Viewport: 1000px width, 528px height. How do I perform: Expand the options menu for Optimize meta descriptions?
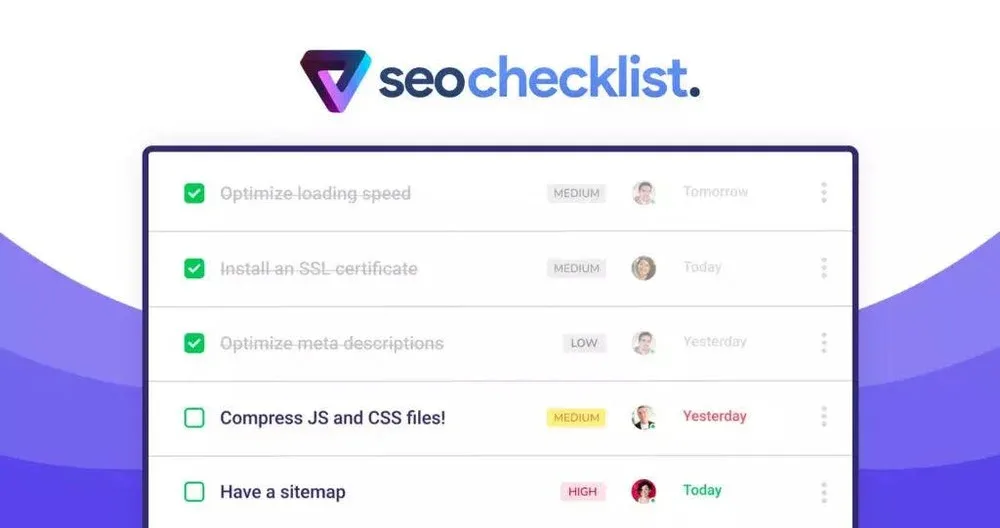pyautogui.click(x=824, y=343)
